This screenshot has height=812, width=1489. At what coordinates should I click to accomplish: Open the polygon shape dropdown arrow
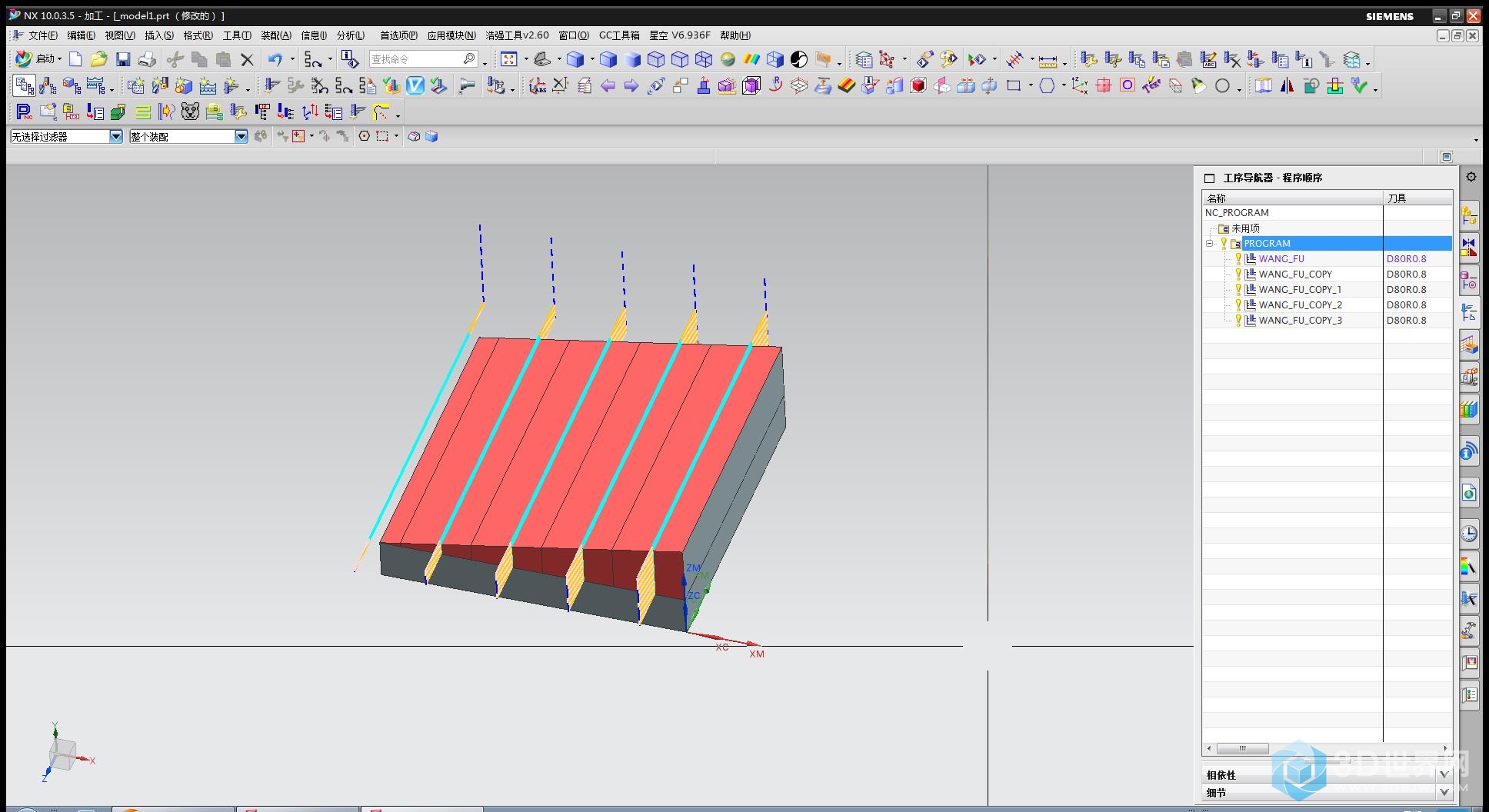1064,86
